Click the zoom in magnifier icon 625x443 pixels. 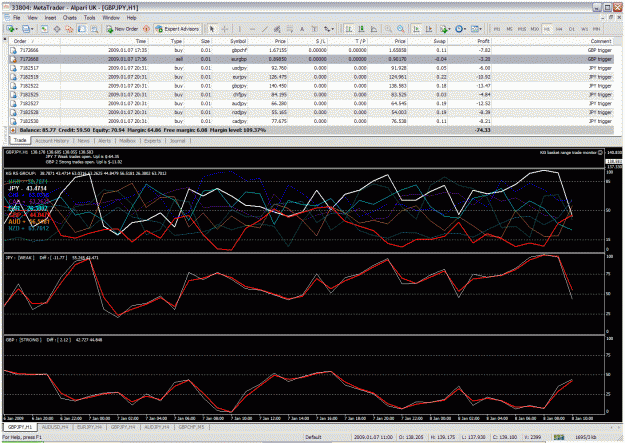coord(388,29)
